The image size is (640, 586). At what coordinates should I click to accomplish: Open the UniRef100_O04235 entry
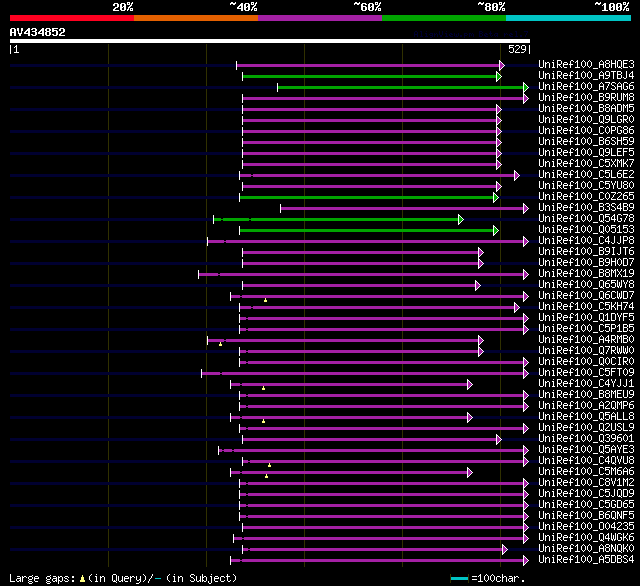pos(586,527)
